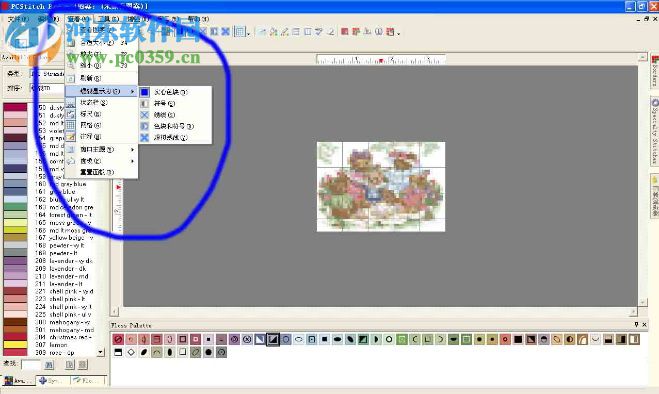Viewport: 659px width, 394px height.
Task: Toggle the grid entry in the View menu
Action: point(101,125)
